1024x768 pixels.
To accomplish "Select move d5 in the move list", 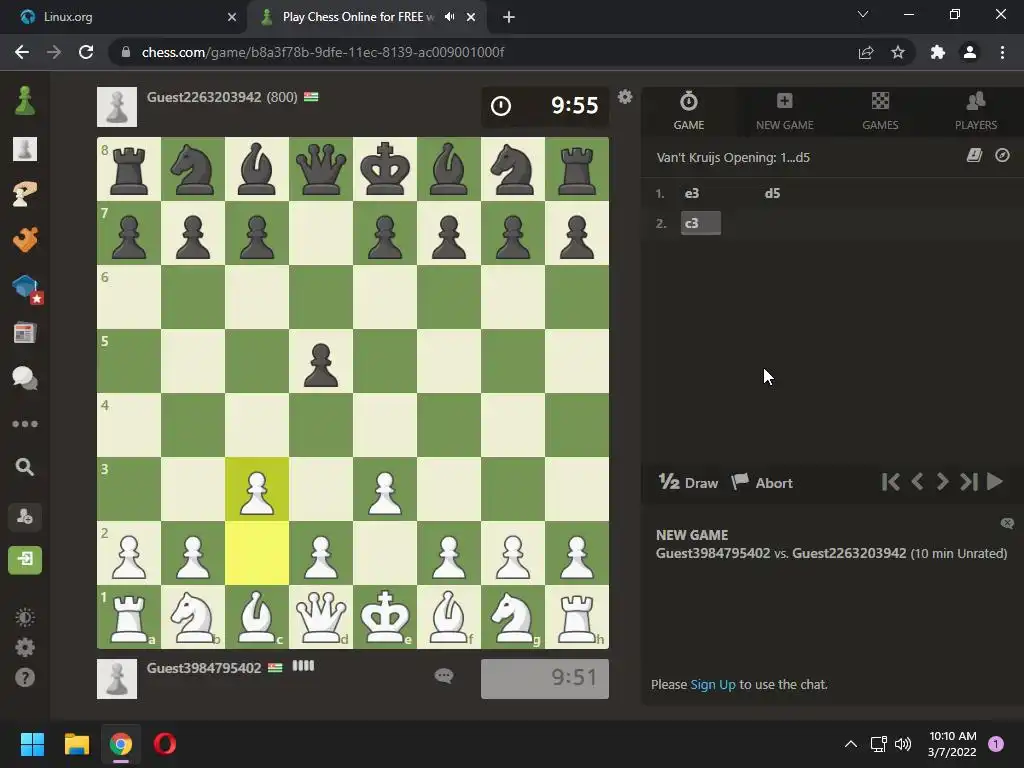I will tap(773, 193).
